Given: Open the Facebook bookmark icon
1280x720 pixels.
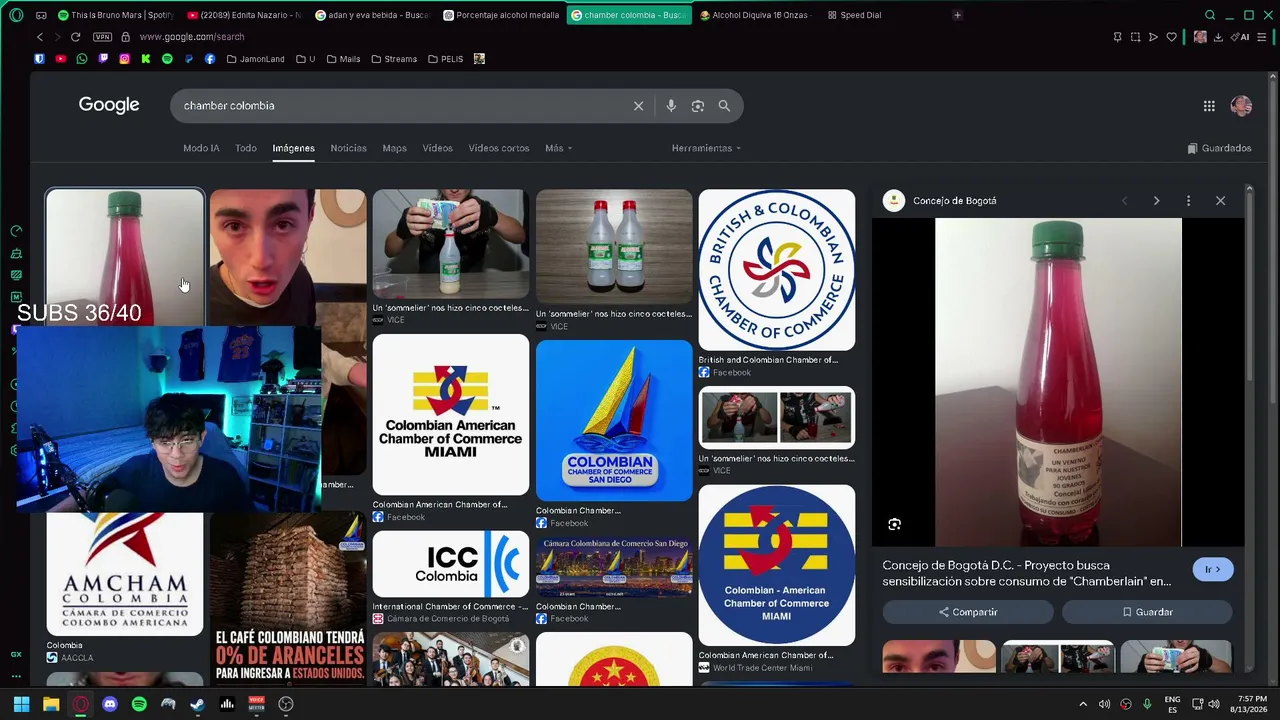Looking at the screenshot, I should (x=210, y=59).
